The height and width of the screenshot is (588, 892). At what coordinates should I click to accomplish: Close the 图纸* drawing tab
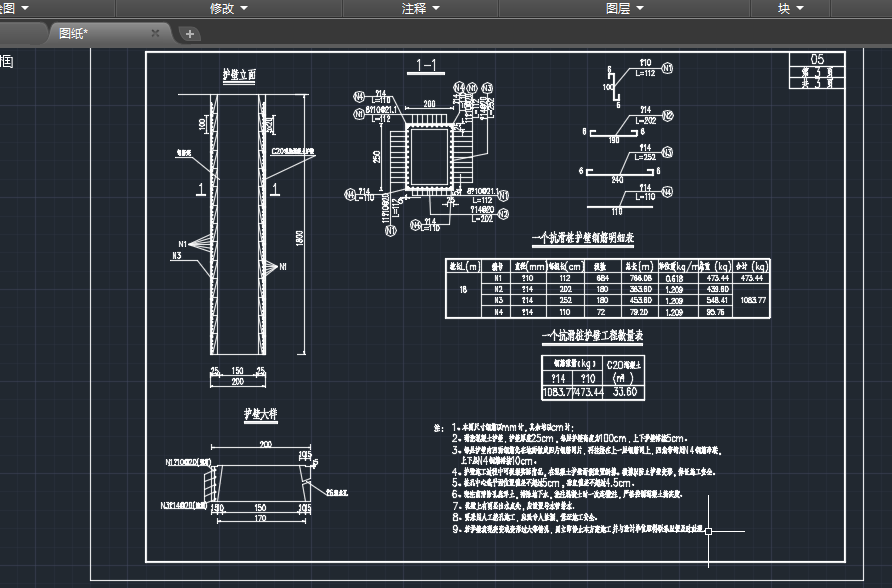pyautogui.click(x=155, y=33)
